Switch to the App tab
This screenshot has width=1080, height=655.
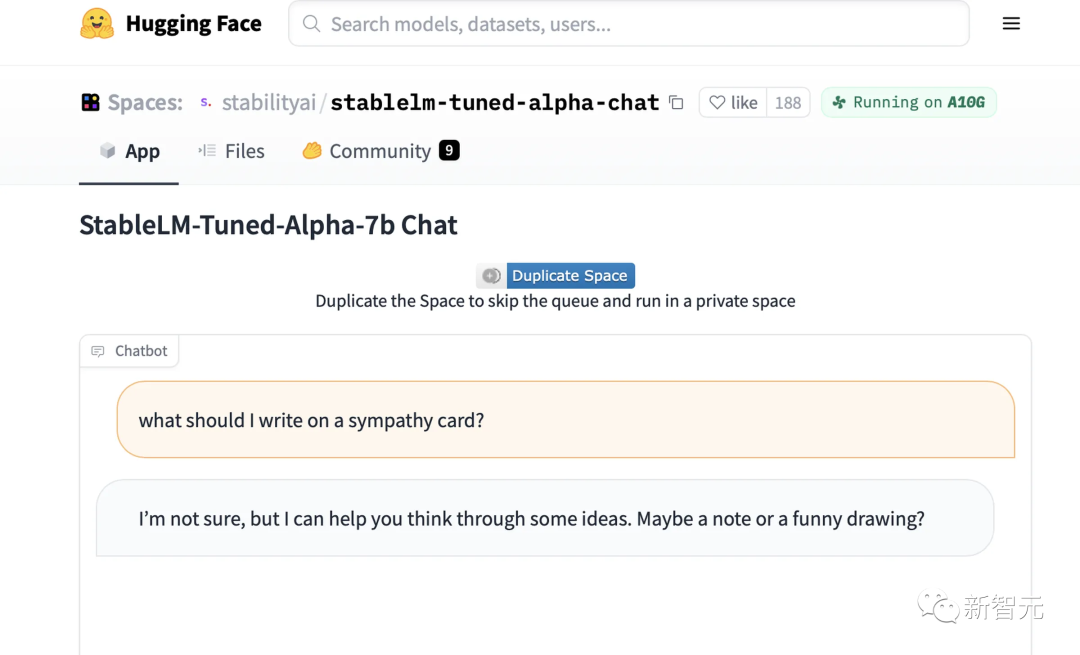129,151
